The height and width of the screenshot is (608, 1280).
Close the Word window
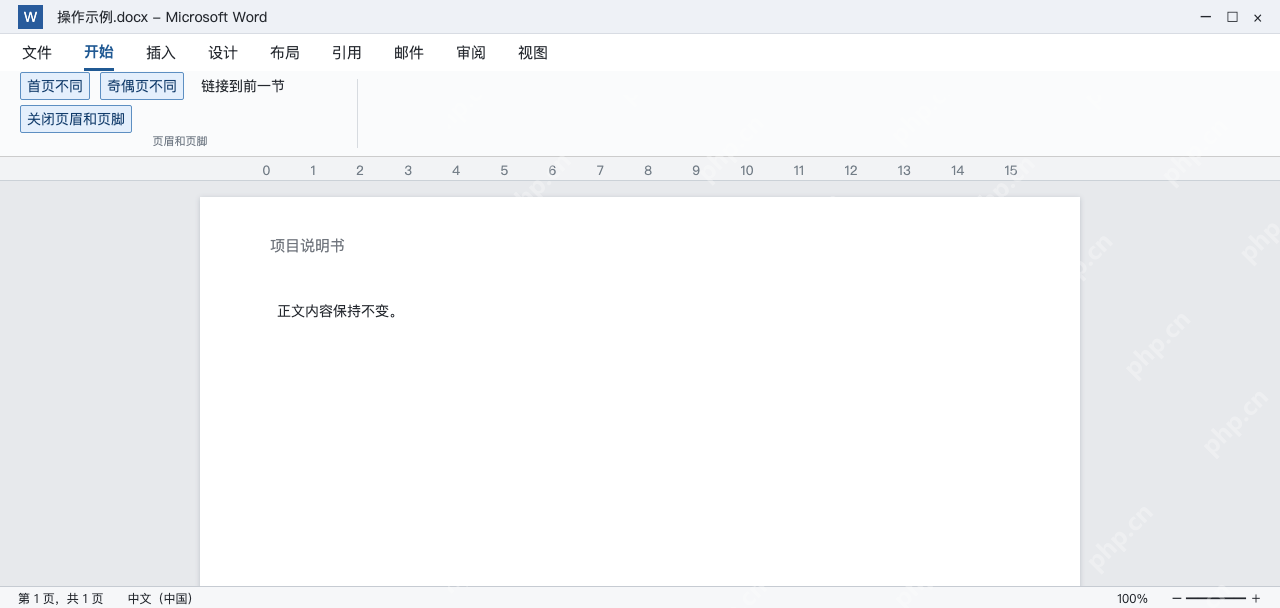[1258, 17]
